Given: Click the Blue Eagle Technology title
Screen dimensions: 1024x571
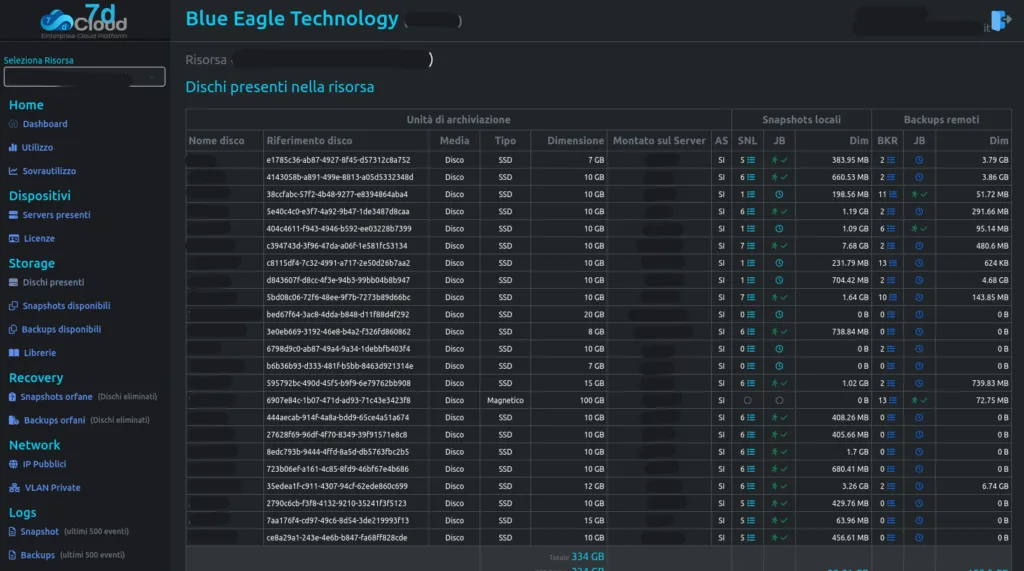Looking at the screenshot, I should tap(291, 19).
